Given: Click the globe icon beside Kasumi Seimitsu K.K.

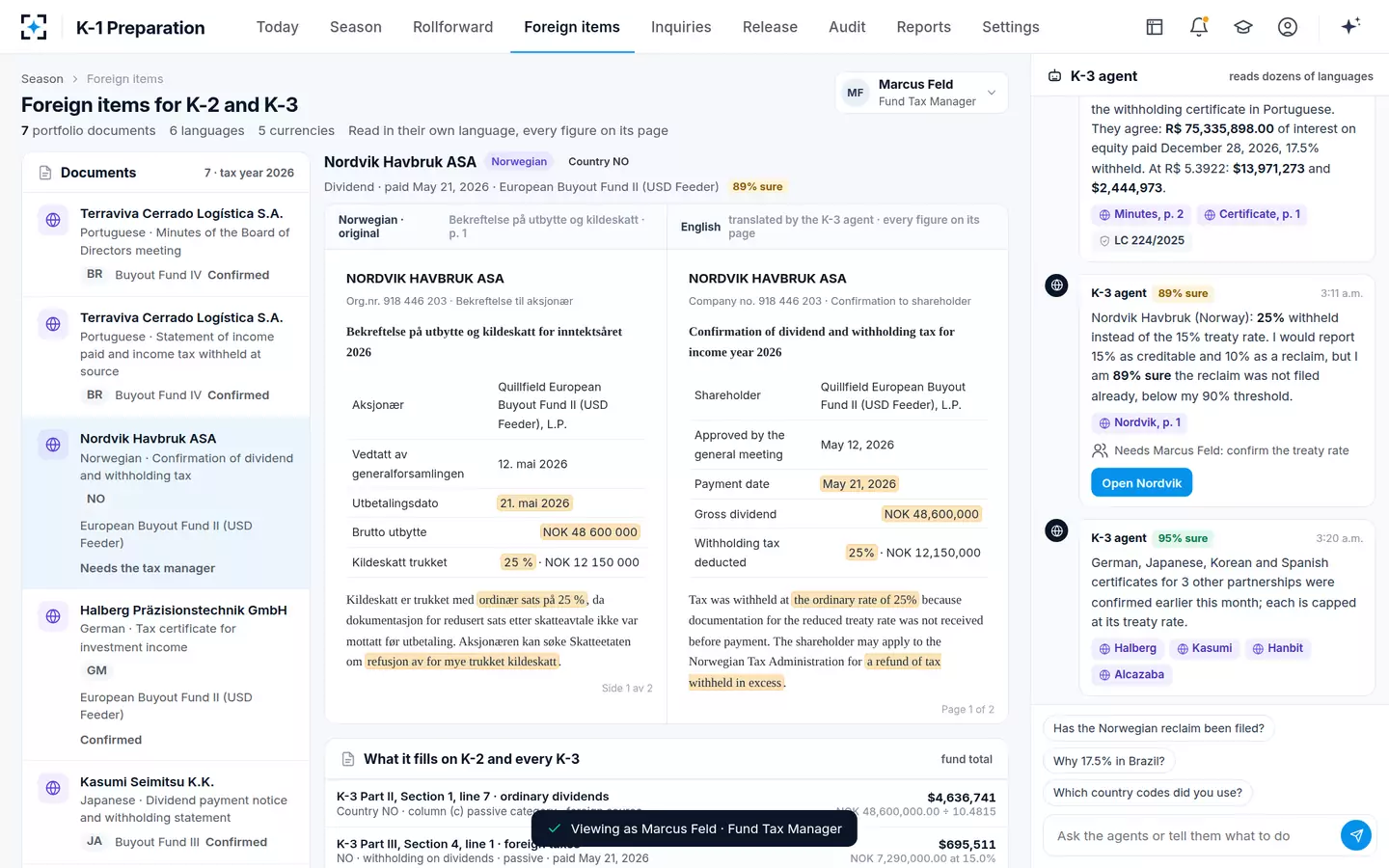Looking at the screenshot, I should [53, 788].
